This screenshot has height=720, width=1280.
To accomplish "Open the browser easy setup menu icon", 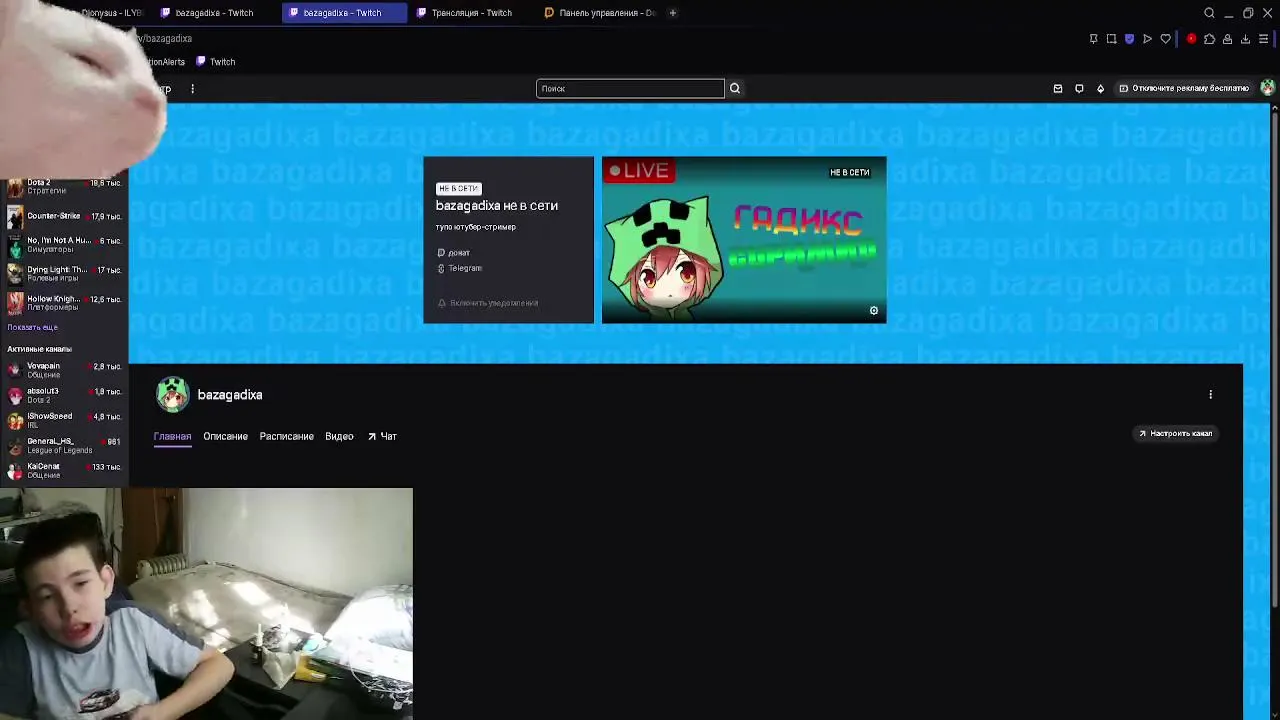I will point(1264,39).
